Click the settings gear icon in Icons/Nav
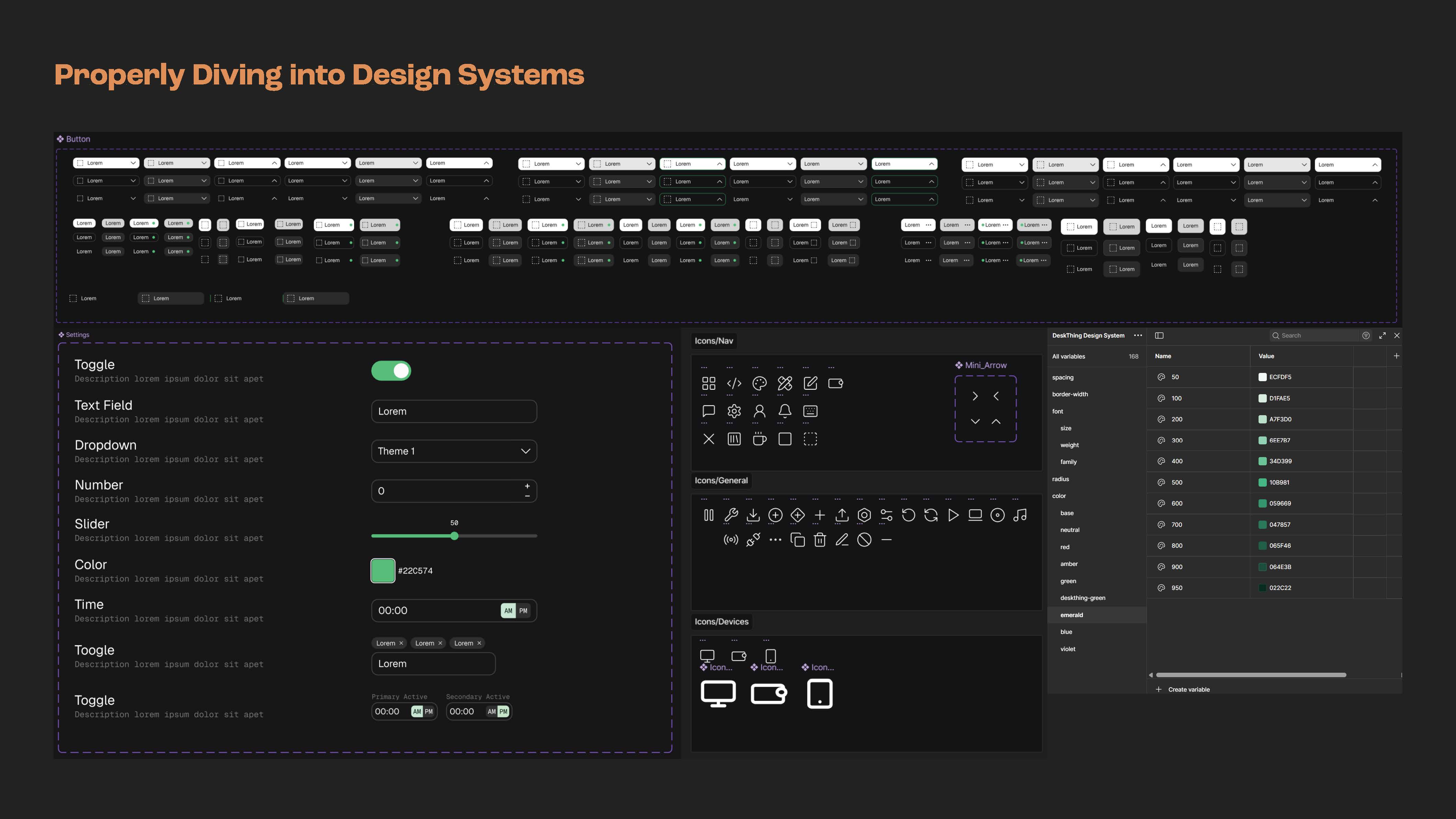 pos(733,411)
